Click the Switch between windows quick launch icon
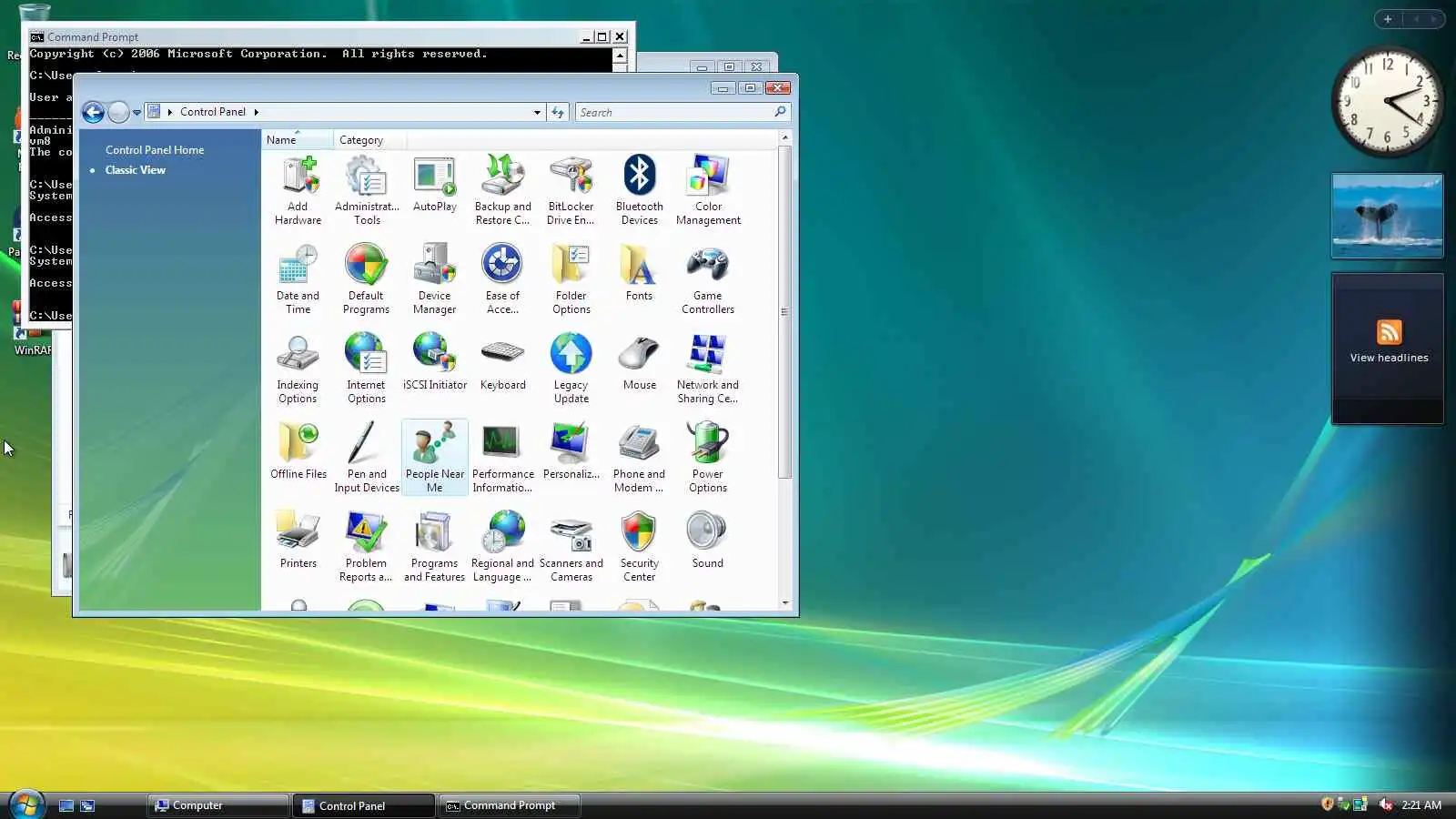This screenshot has width=1456, height=819. tap(87, 805)
